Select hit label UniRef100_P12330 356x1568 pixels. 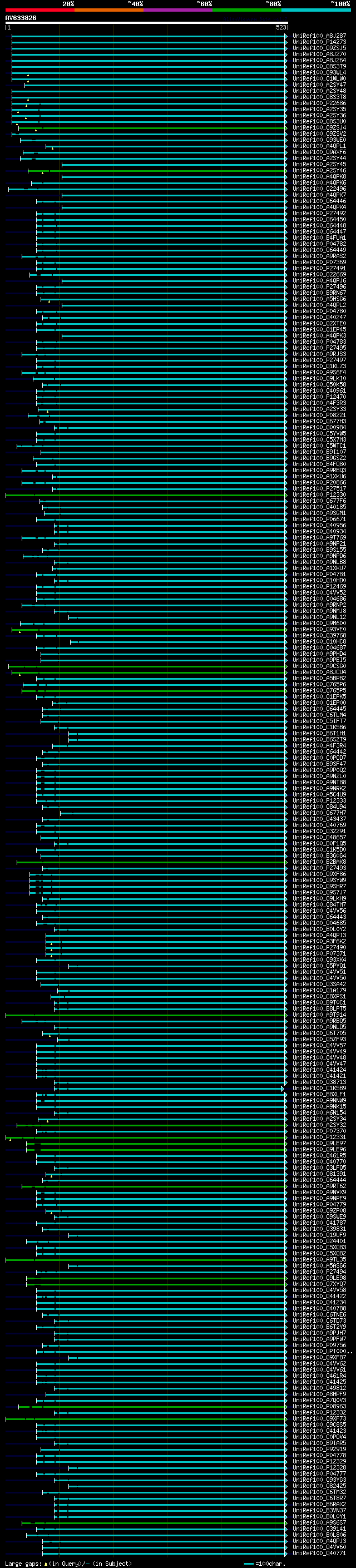pos(319,495)
